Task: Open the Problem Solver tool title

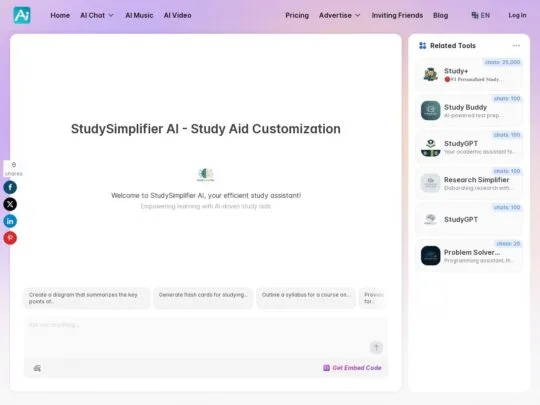Action: pyautogui.click(x=472, y=252)
